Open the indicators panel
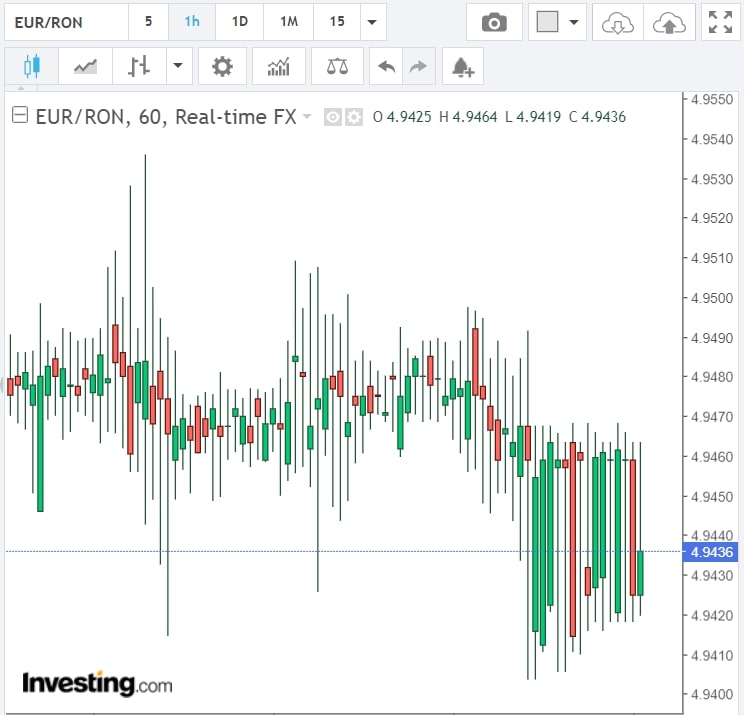Image resolution: width=744 pixels, height=715 pixels. (278, 67)
